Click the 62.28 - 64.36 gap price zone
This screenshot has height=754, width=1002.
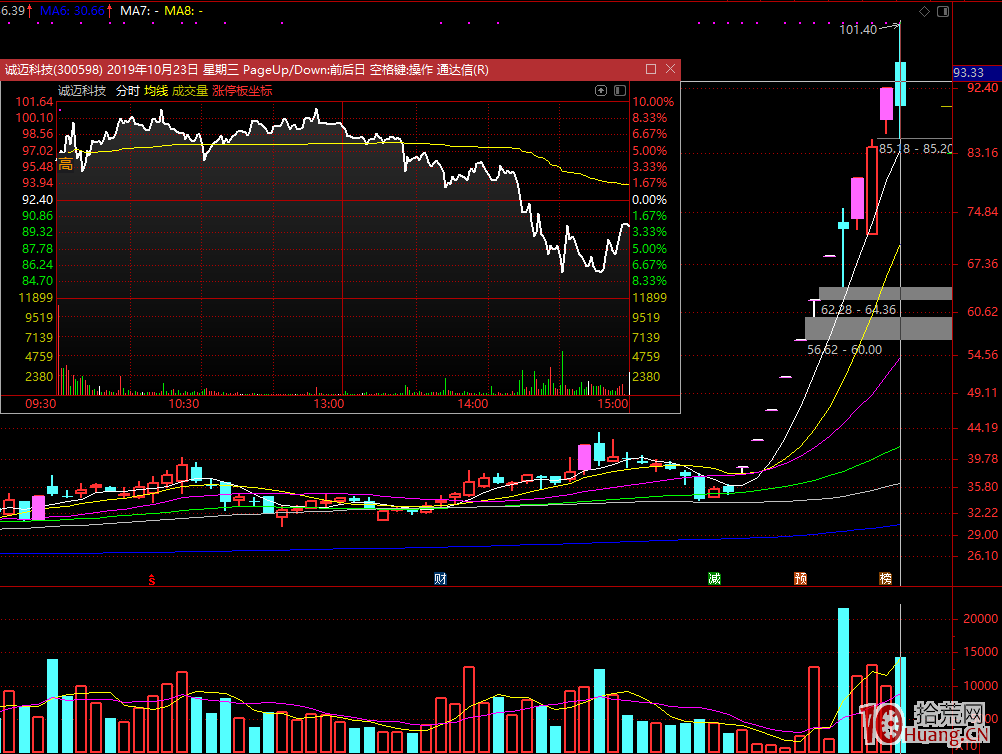click(885, 293)
